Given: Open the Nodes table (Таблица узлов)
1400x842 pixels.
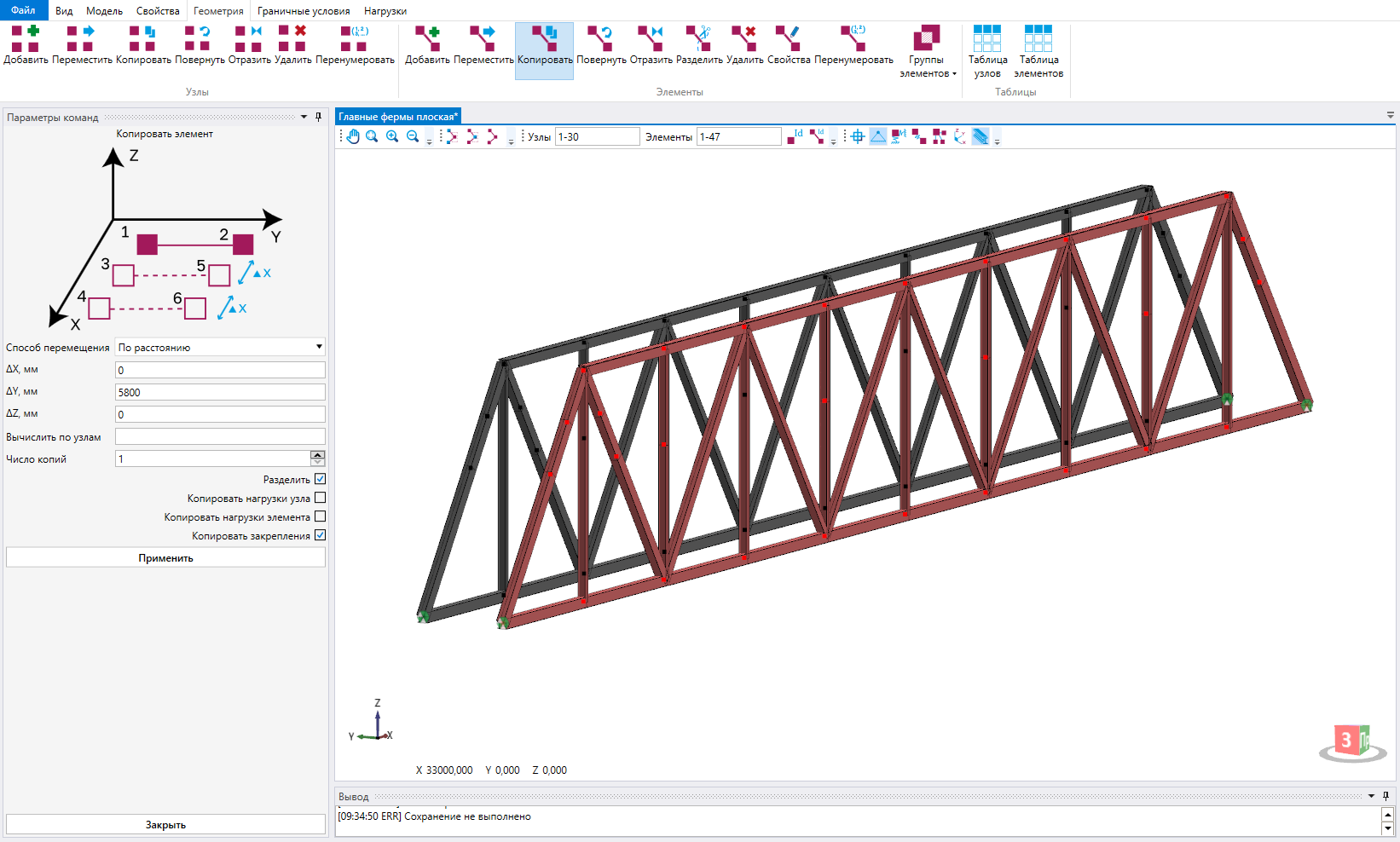Looking at the screenshot, I should pyautogui.click(x=987, y=51).
